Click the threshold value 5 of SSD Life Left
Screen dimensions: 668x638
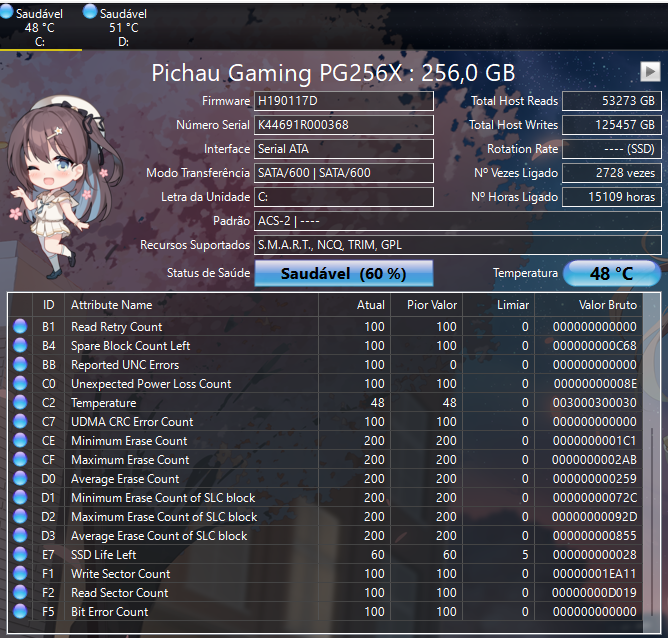pos(525,555)
